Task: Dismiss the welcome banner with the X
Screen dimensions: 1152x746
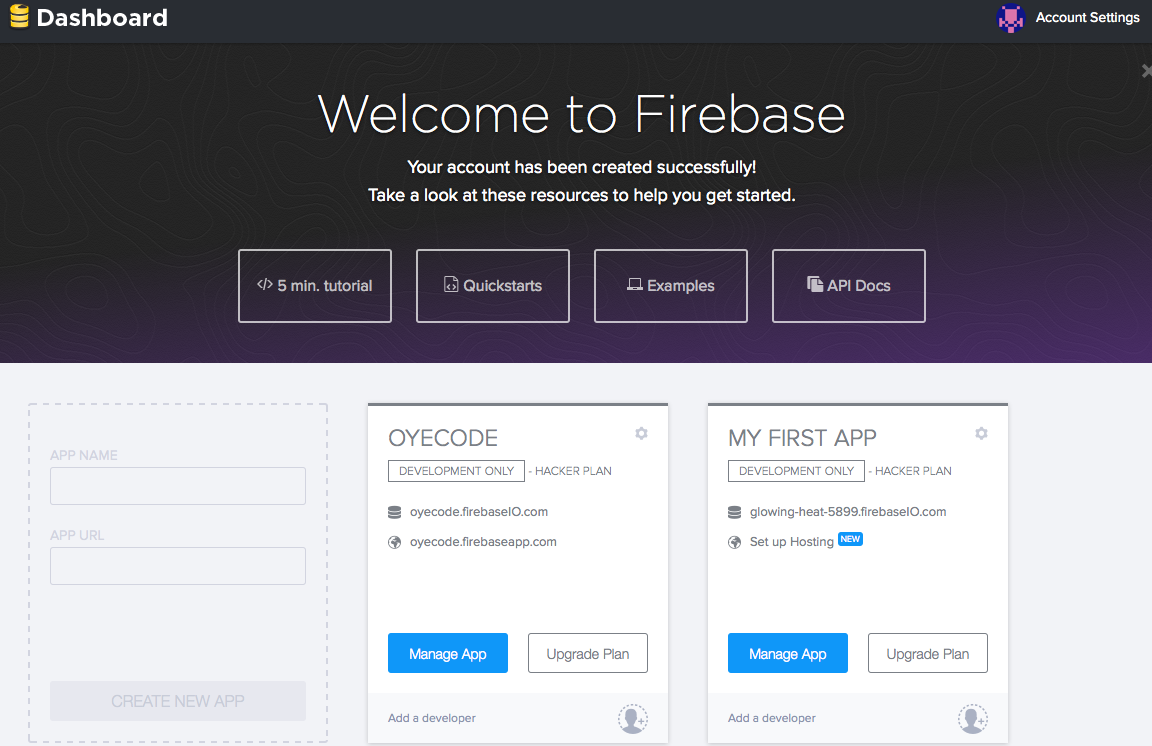Action: [x=1146, y=71]
